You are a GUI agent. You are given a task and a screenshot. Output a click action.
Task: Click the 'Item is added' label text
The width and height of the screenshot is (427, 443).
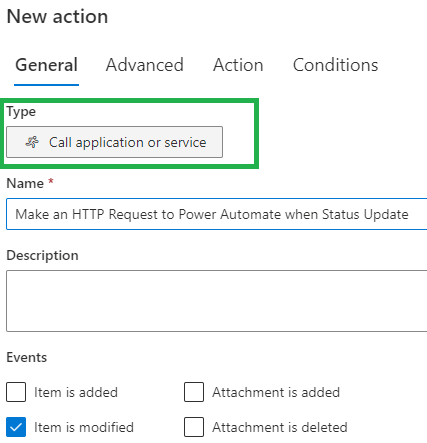tap(76, 392)
